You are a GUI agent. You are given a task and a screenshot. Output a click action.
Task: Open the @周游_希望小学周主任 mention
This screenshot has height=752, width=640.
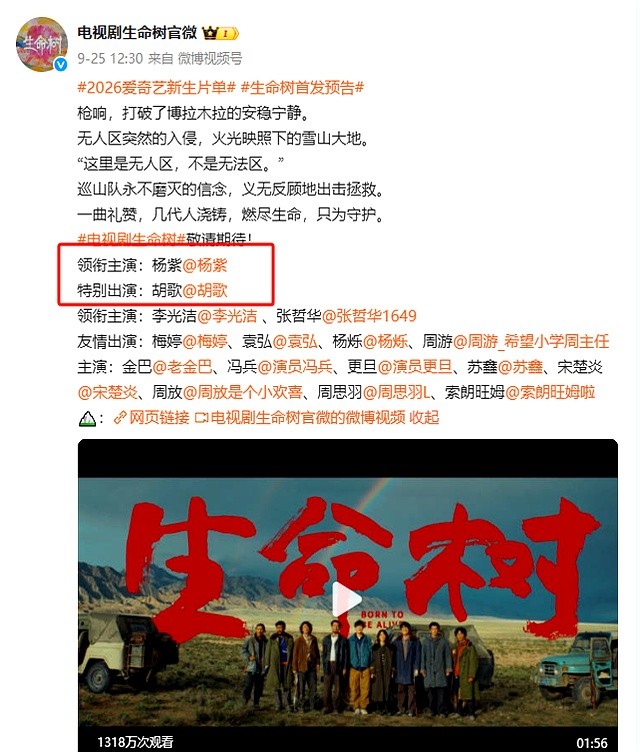coord(531,341)
